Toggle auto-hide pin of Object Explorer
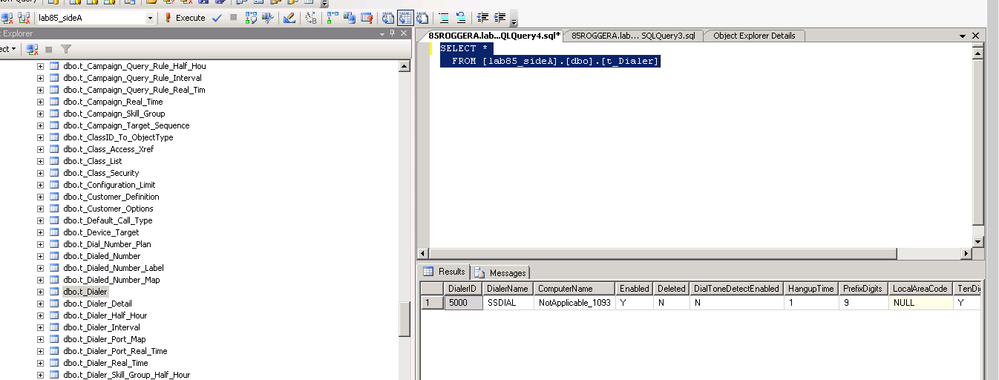 pos(392,33)
